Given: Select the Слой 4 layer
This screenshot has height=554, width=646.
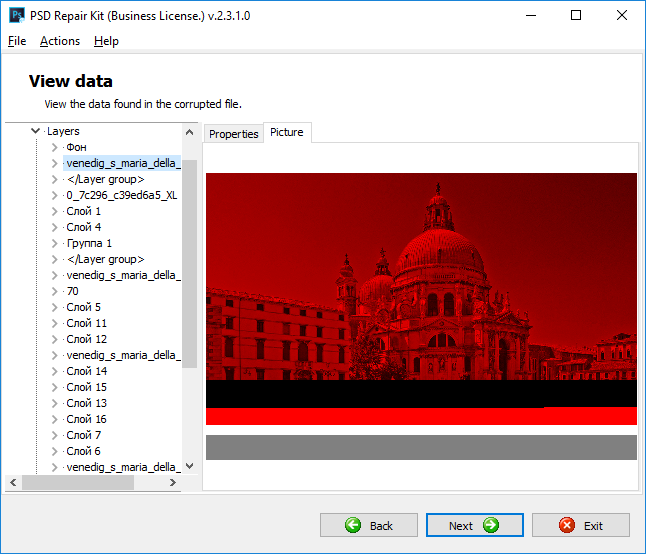Looking at the screenshot, I should pos(84,227).
